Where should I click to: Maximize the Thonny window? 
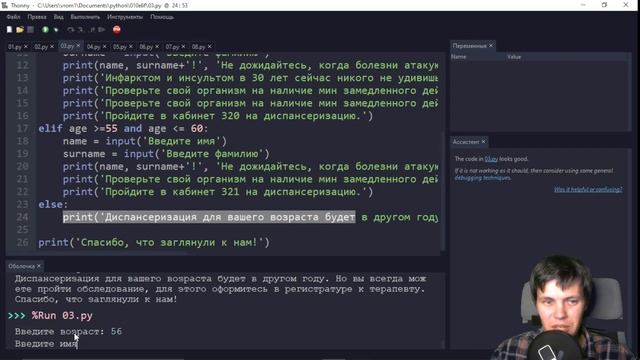(x=604, y=5)
